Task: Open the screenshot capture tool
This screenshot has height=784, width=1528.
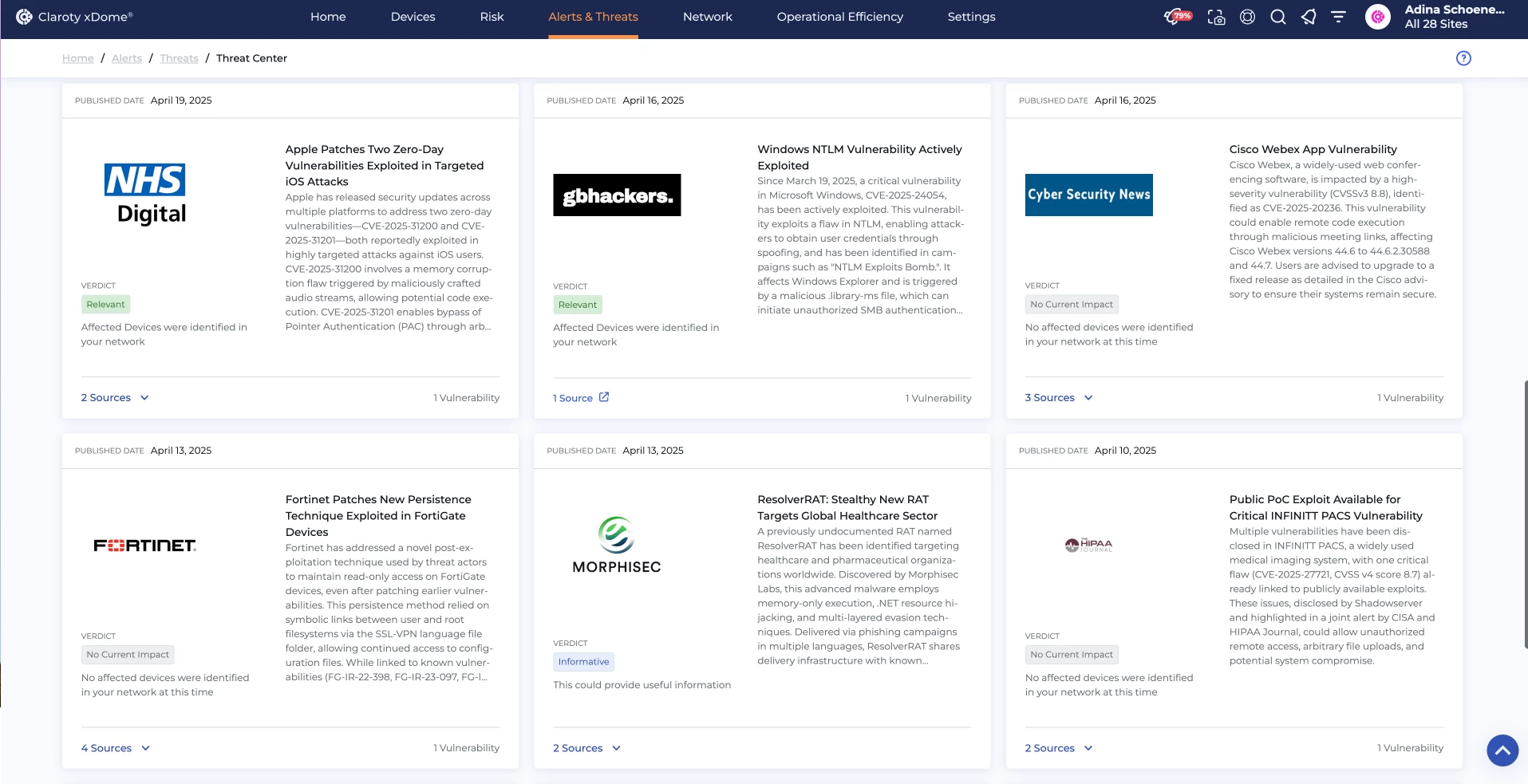Action: coord(1216,17)
